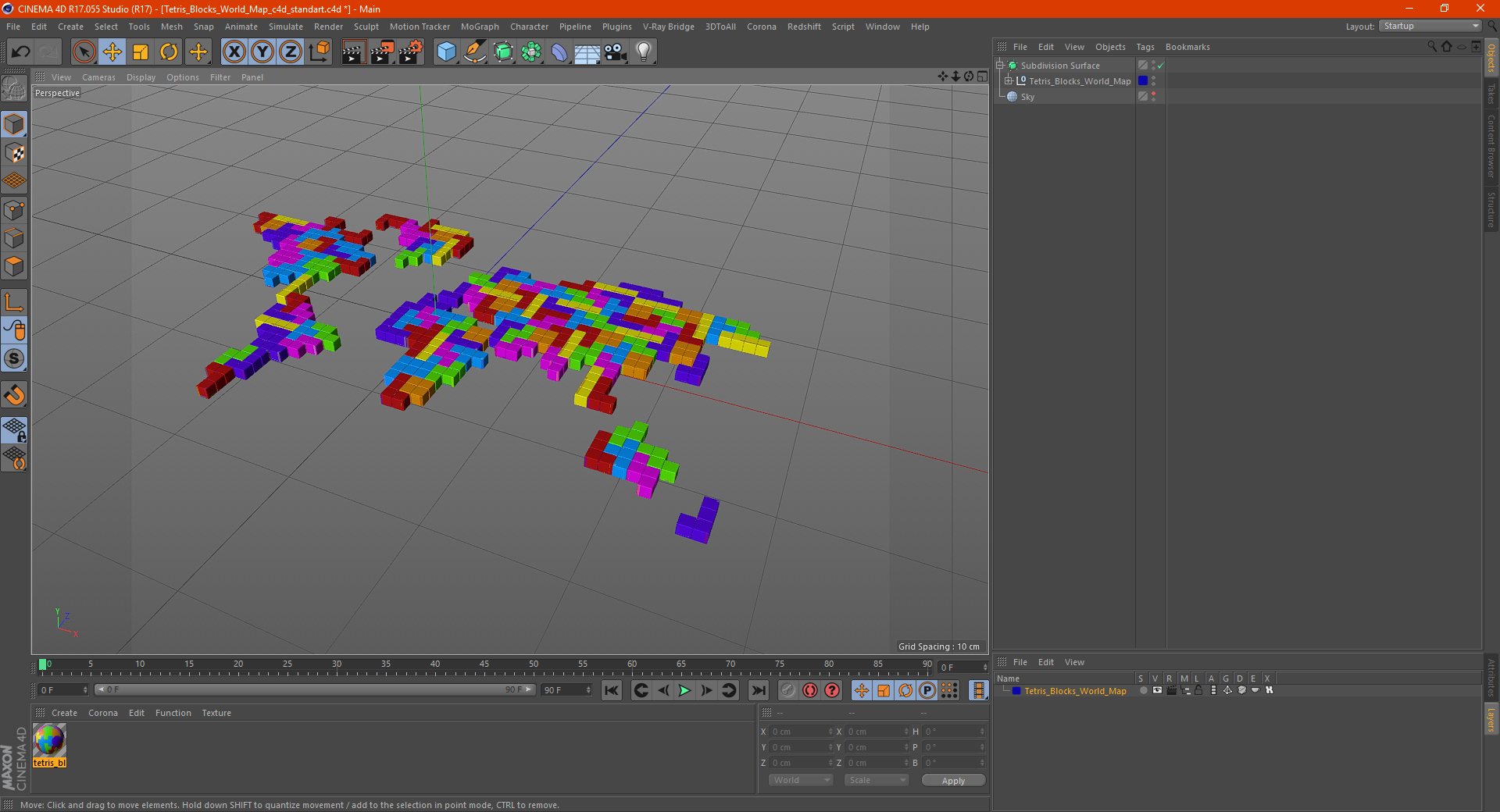Render the current view
The image size is (1500, 812).
(x=353, y=52)
